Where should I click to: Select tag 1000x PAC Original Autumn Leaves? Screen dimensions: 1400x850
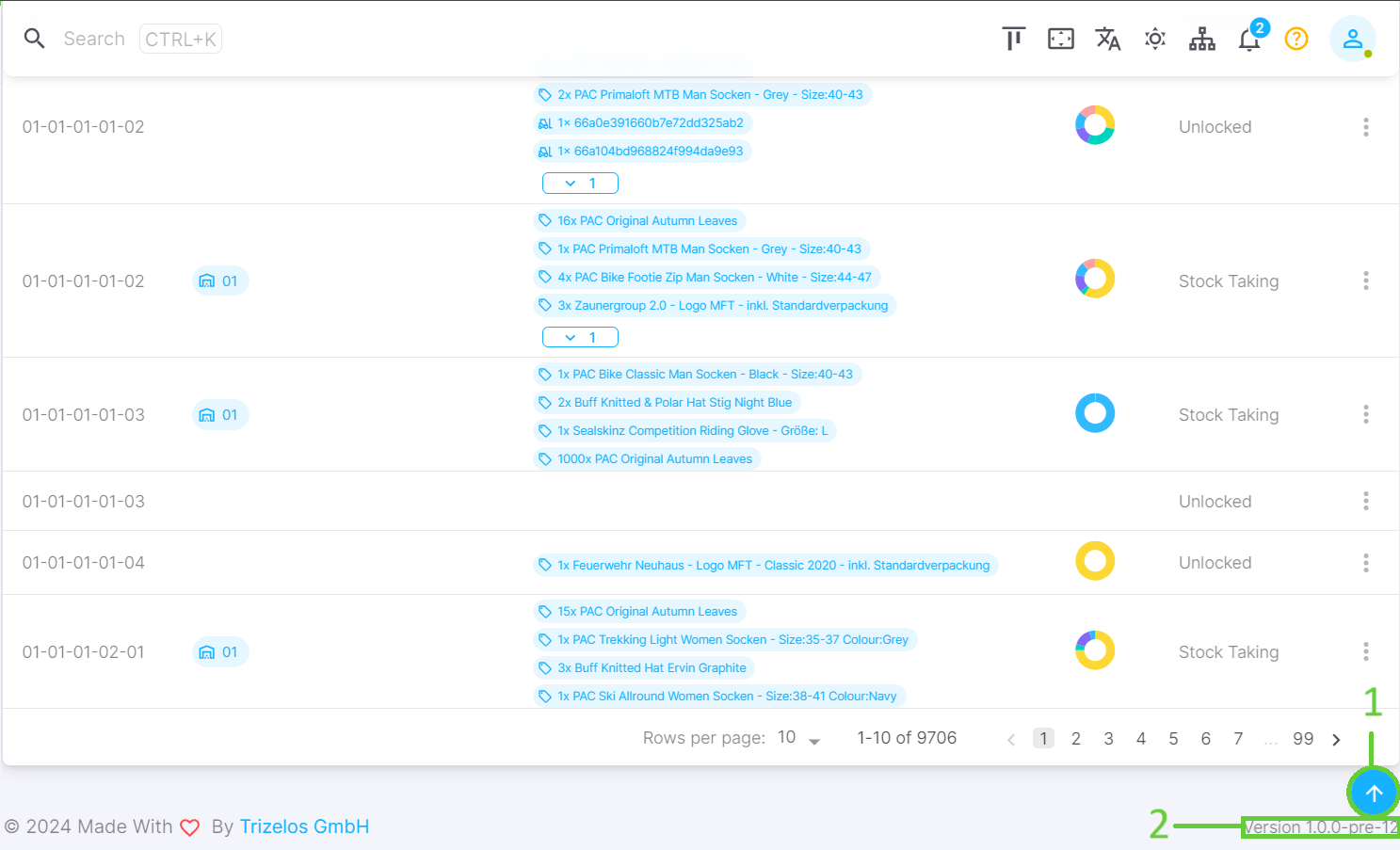coord(647,458)
